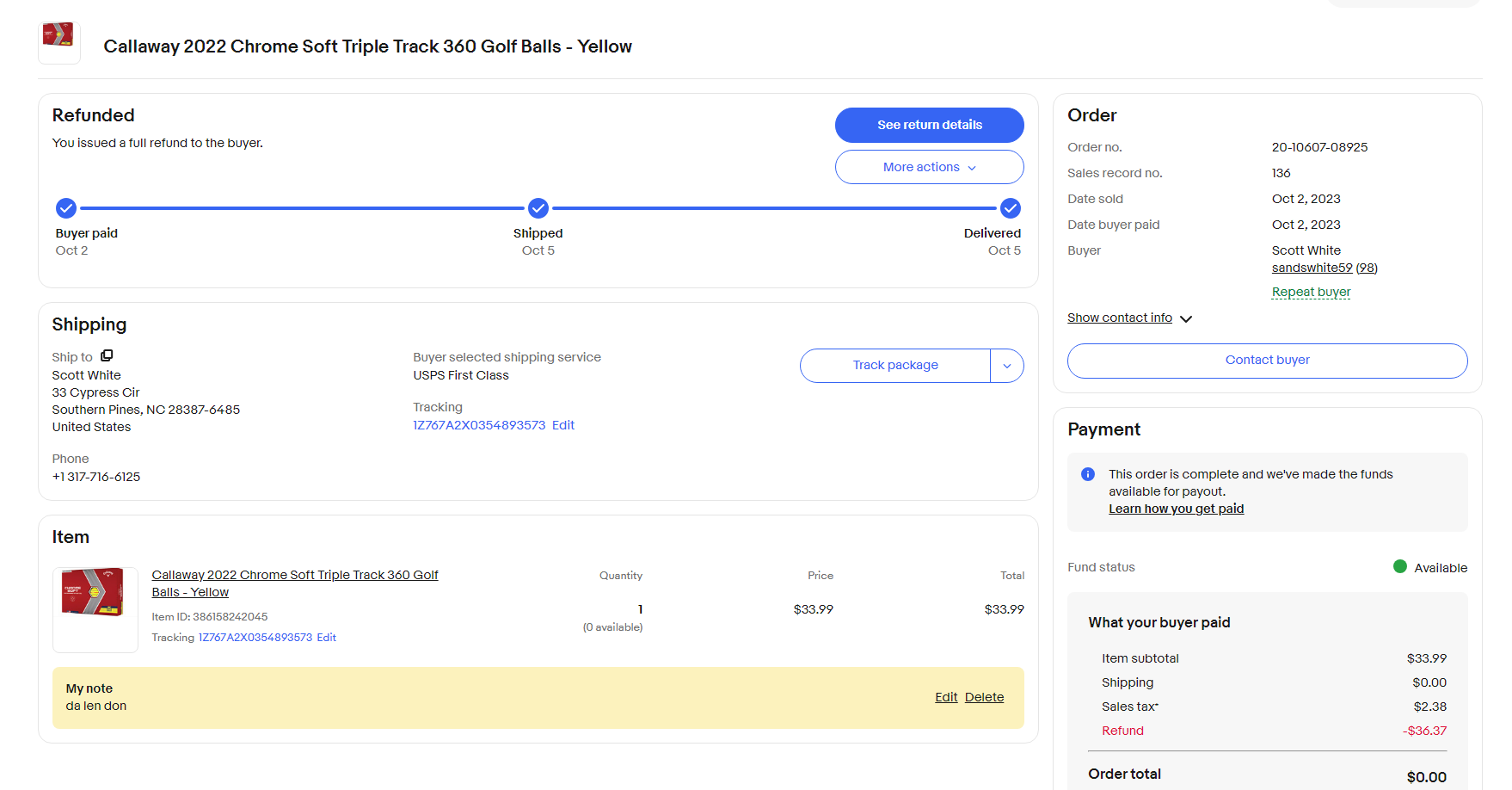This screenshot has height=790, width=1512.
Task: Click the street address 33 Cypress Cir
Action: (95, 392)
